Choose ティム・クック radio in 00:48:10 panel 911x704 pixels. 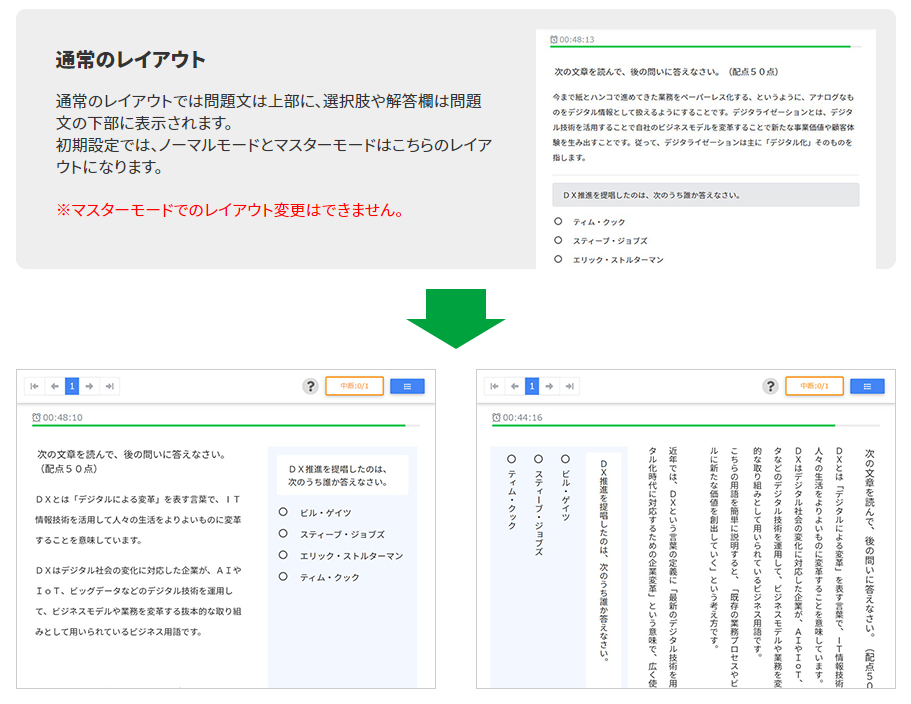point(284,576)
